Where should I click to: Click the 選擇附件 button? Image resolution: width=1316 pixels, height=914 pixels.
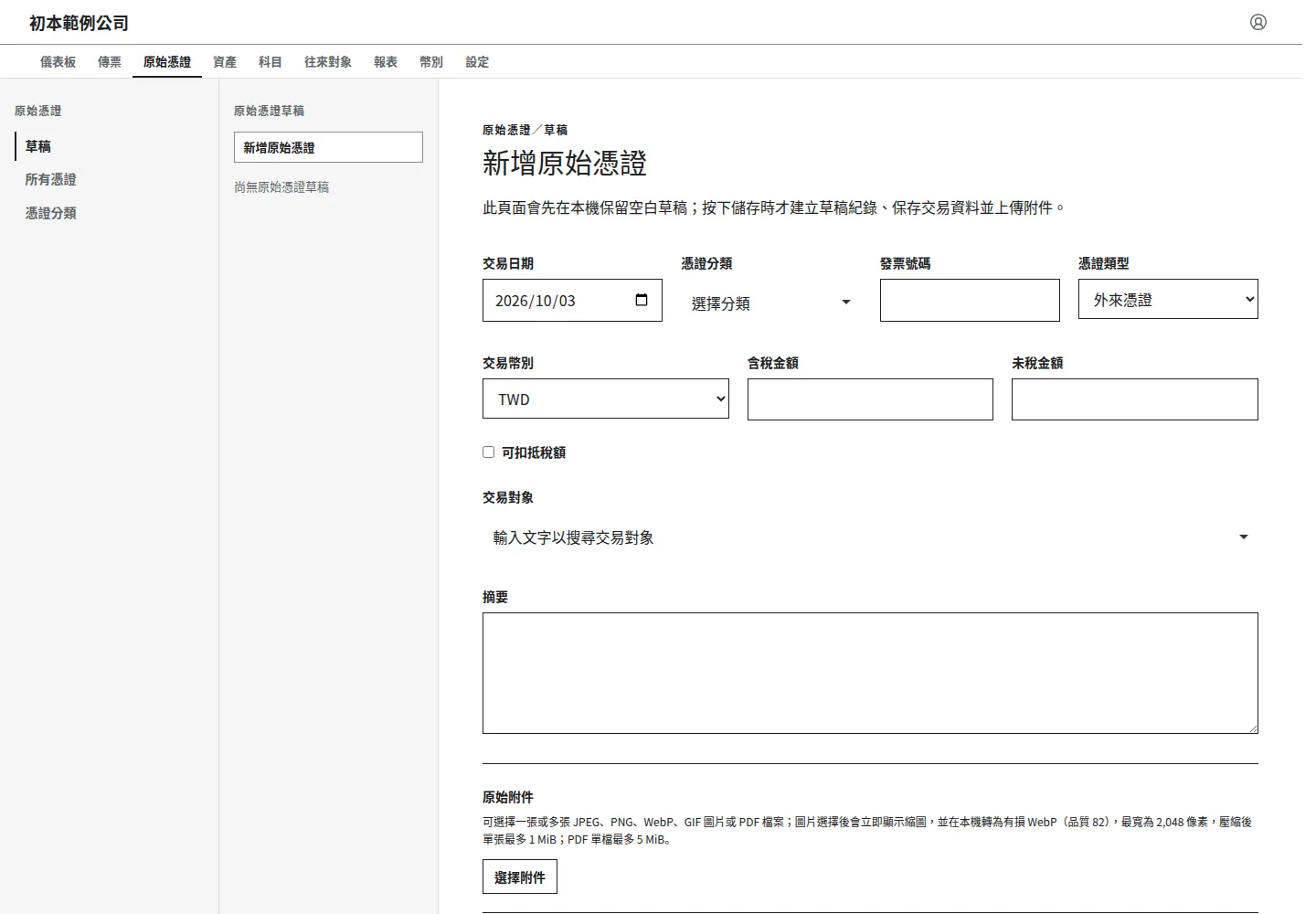[x=520, y=877]
